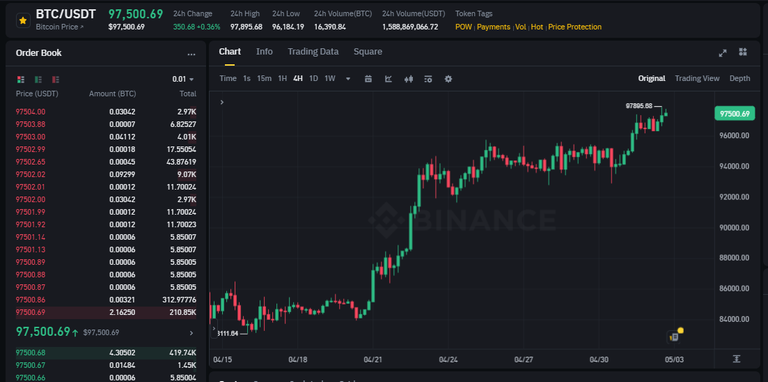Select the Time line interval

click(228, 78)
